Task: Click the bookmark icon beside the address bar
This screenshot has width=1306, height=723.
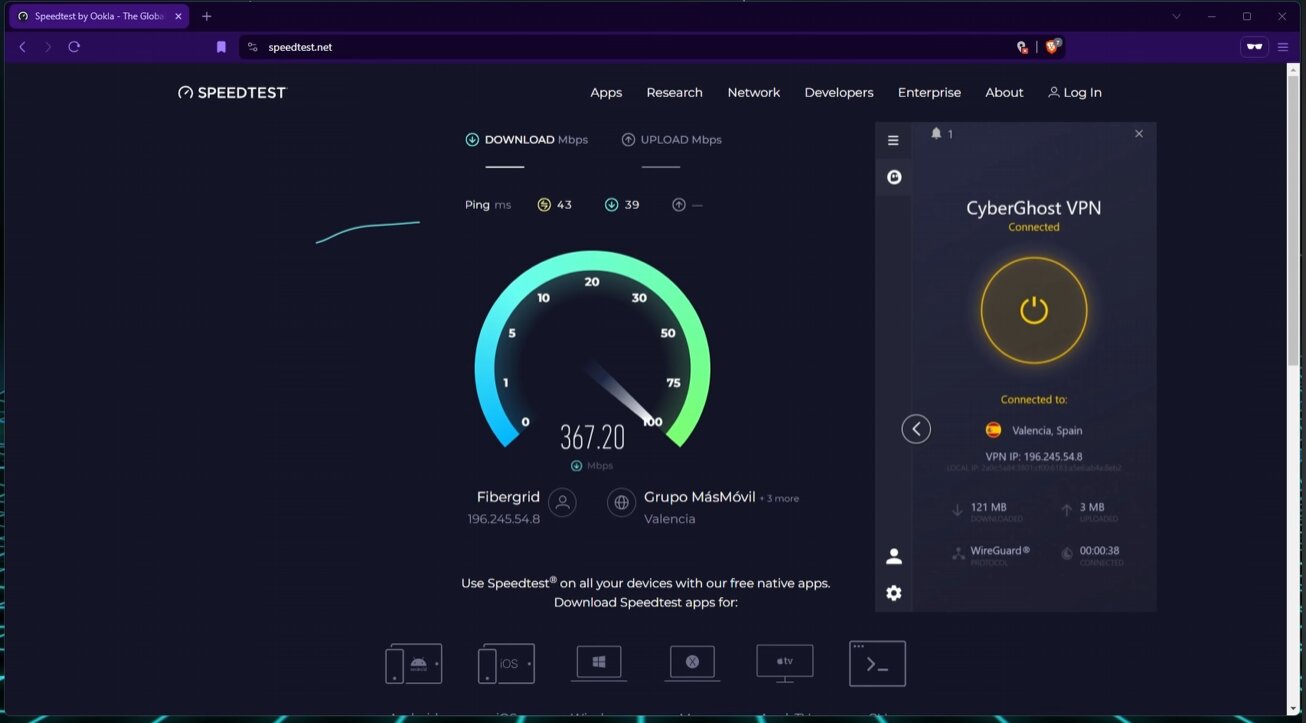Action: (221, 47)
